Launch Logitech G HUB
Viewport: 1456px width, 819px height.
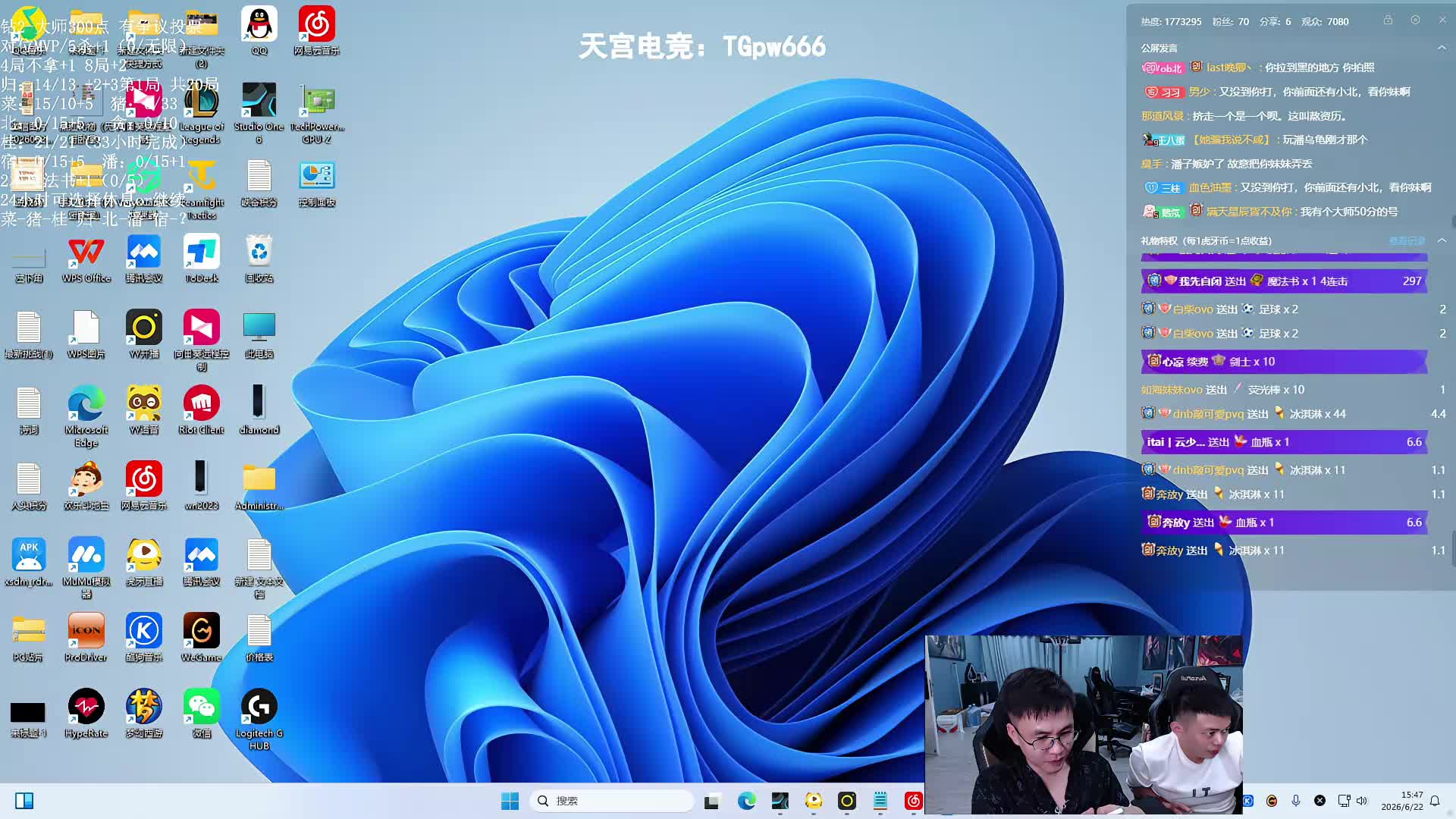(x=259, y=719)
